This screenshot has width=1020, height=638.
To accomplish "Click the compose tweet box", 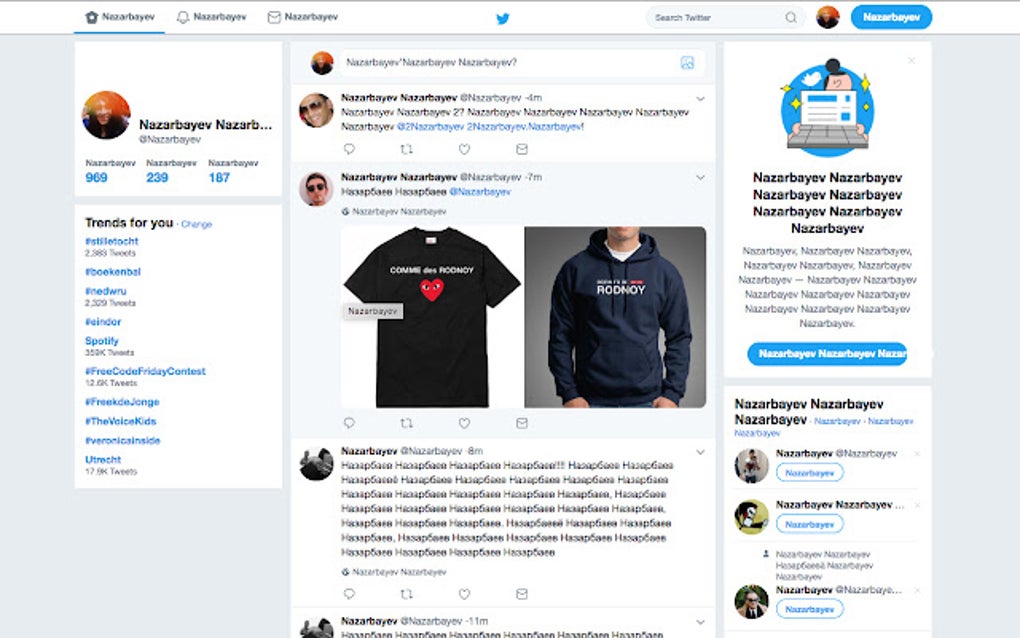I will point(520,62).
